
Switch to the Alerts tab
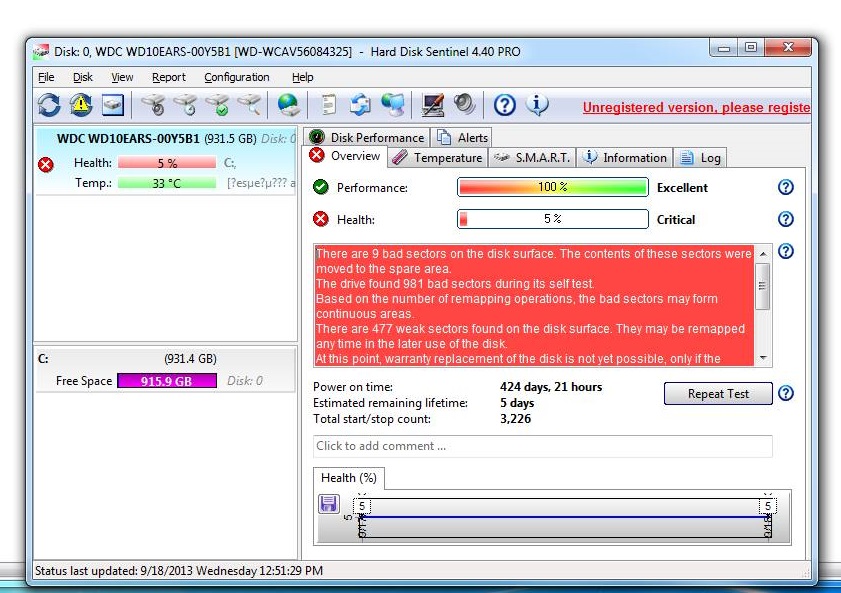(462, 138)
